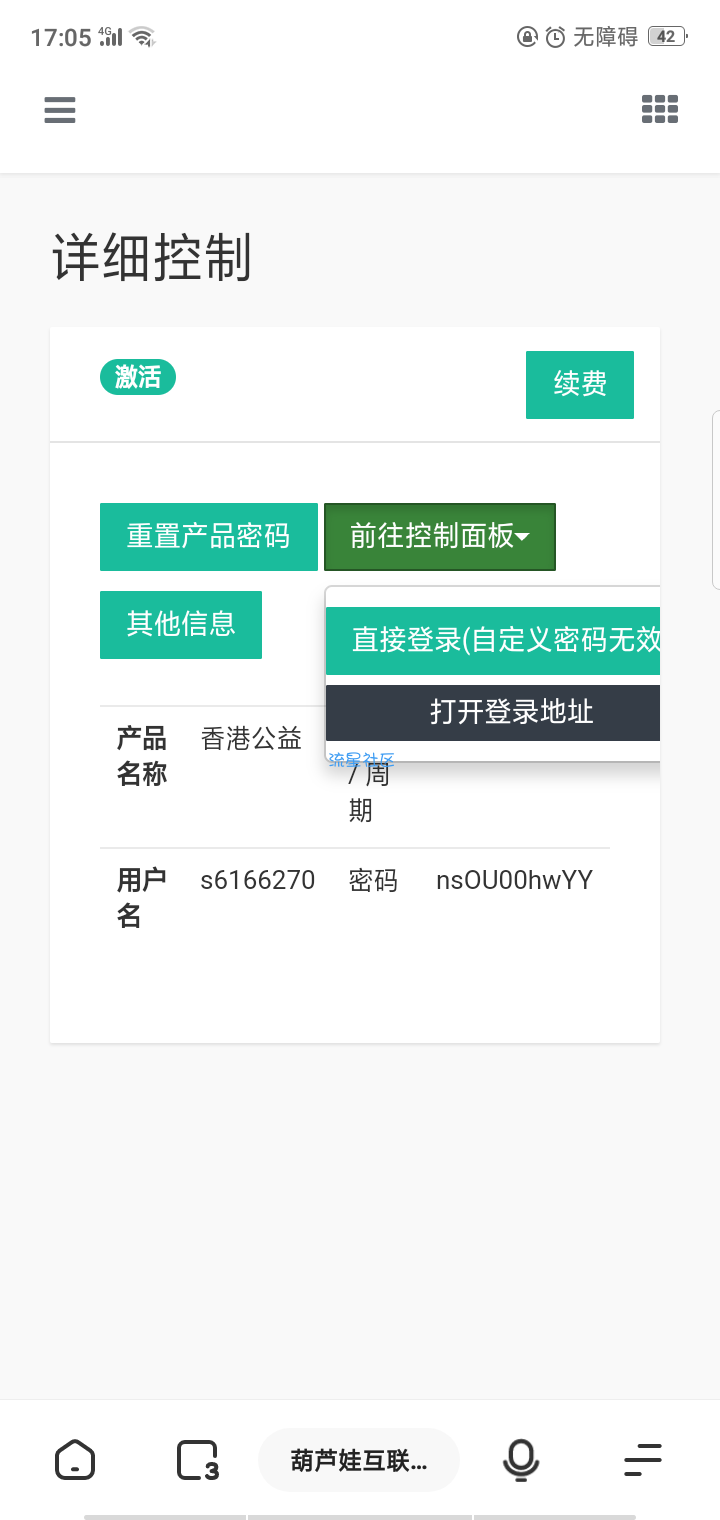
Task: Open the grid apps icon at top right
Action: (660, 109)
